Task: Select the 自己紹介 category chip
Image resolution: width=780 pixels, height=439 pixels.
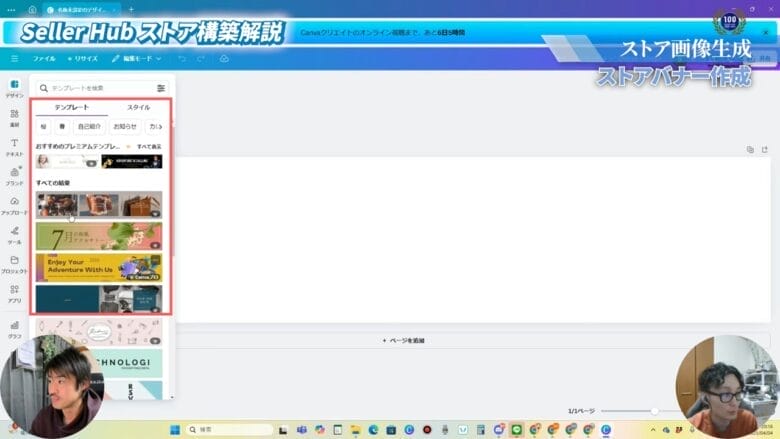Action: tap(89, 126)
